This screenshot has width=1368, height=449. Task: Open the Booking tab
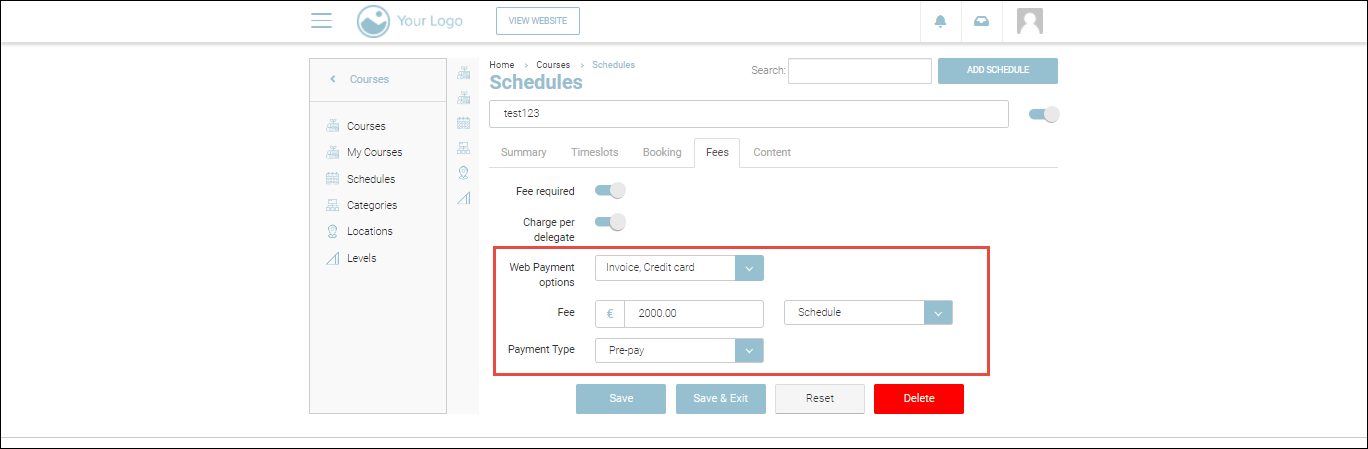pos(662,152)
